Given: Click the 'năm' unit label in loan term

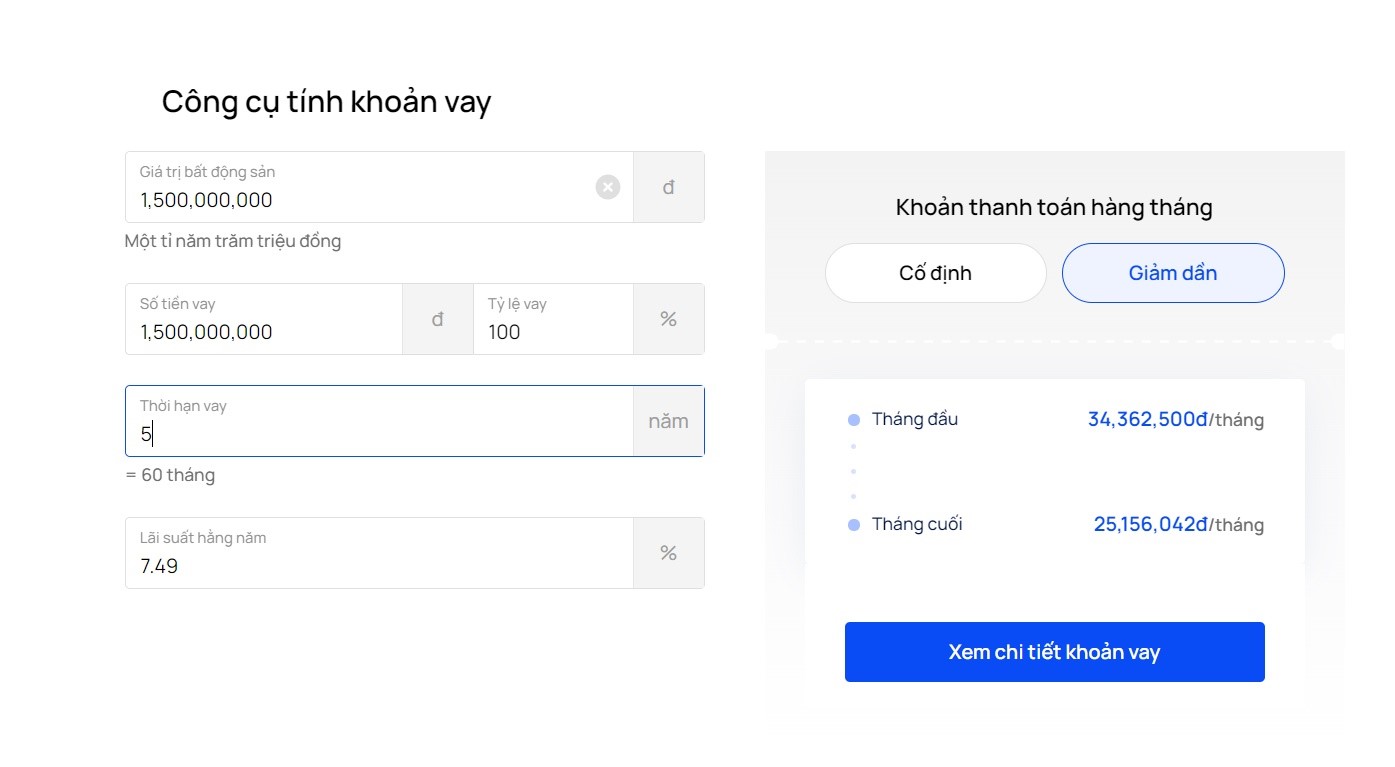Looking at the screenshot, I should click(669, 421).
